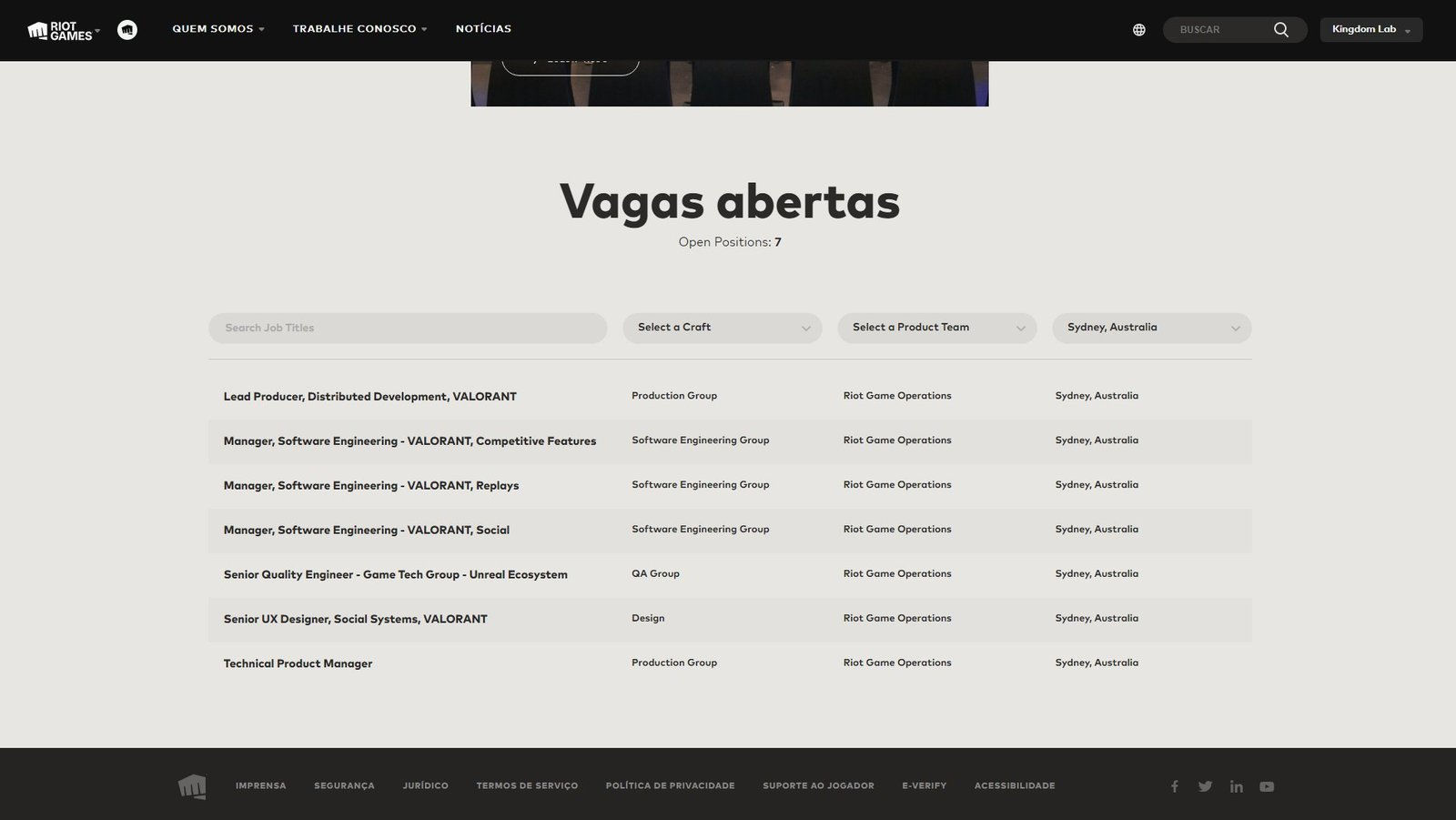The width and height of the screenshot is (1456, 820).
Task: Click the Acessibilidade footer link
Action: 1015,786
